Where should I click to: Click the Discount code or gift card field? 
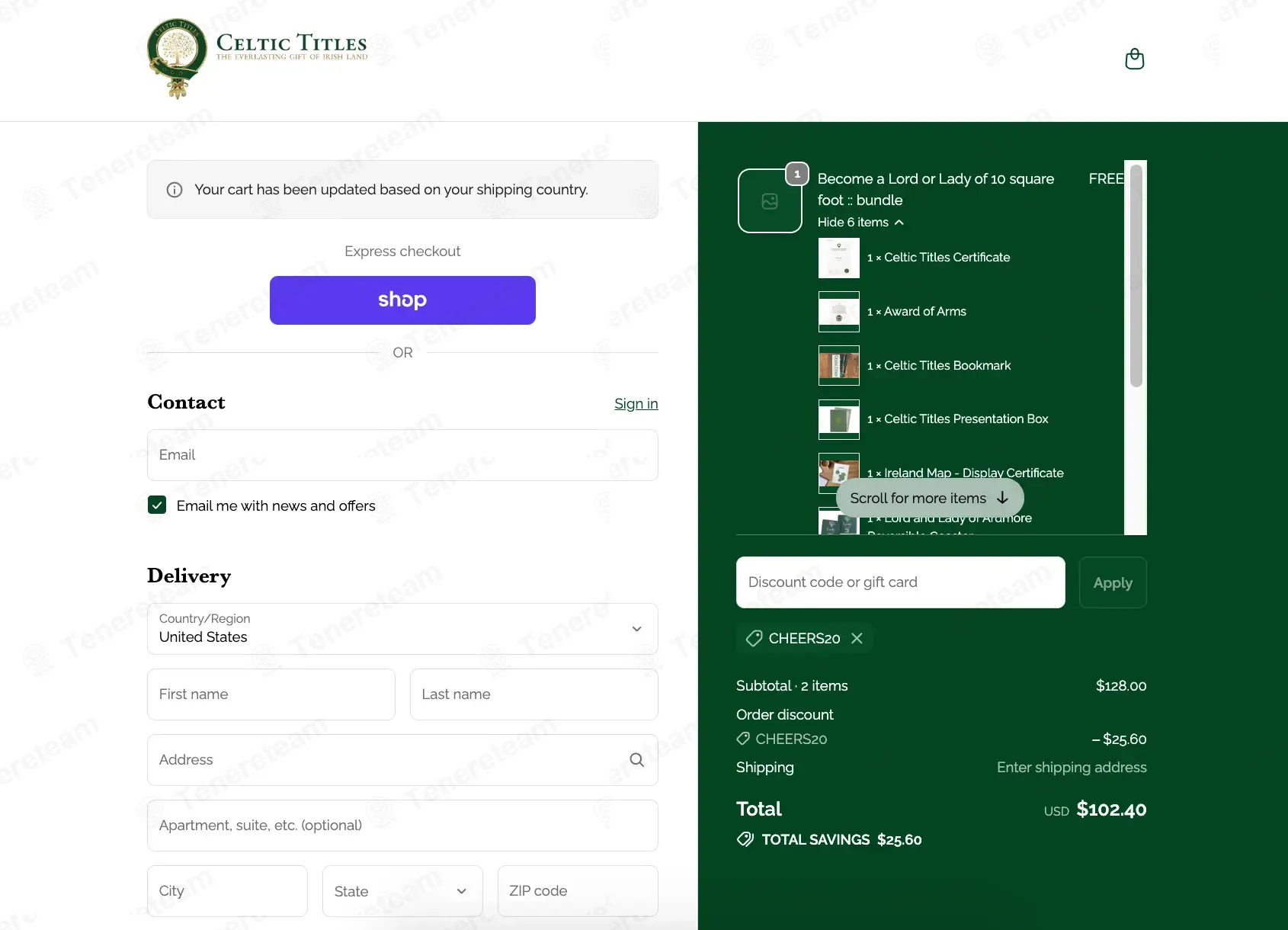[x=900, y=582]
